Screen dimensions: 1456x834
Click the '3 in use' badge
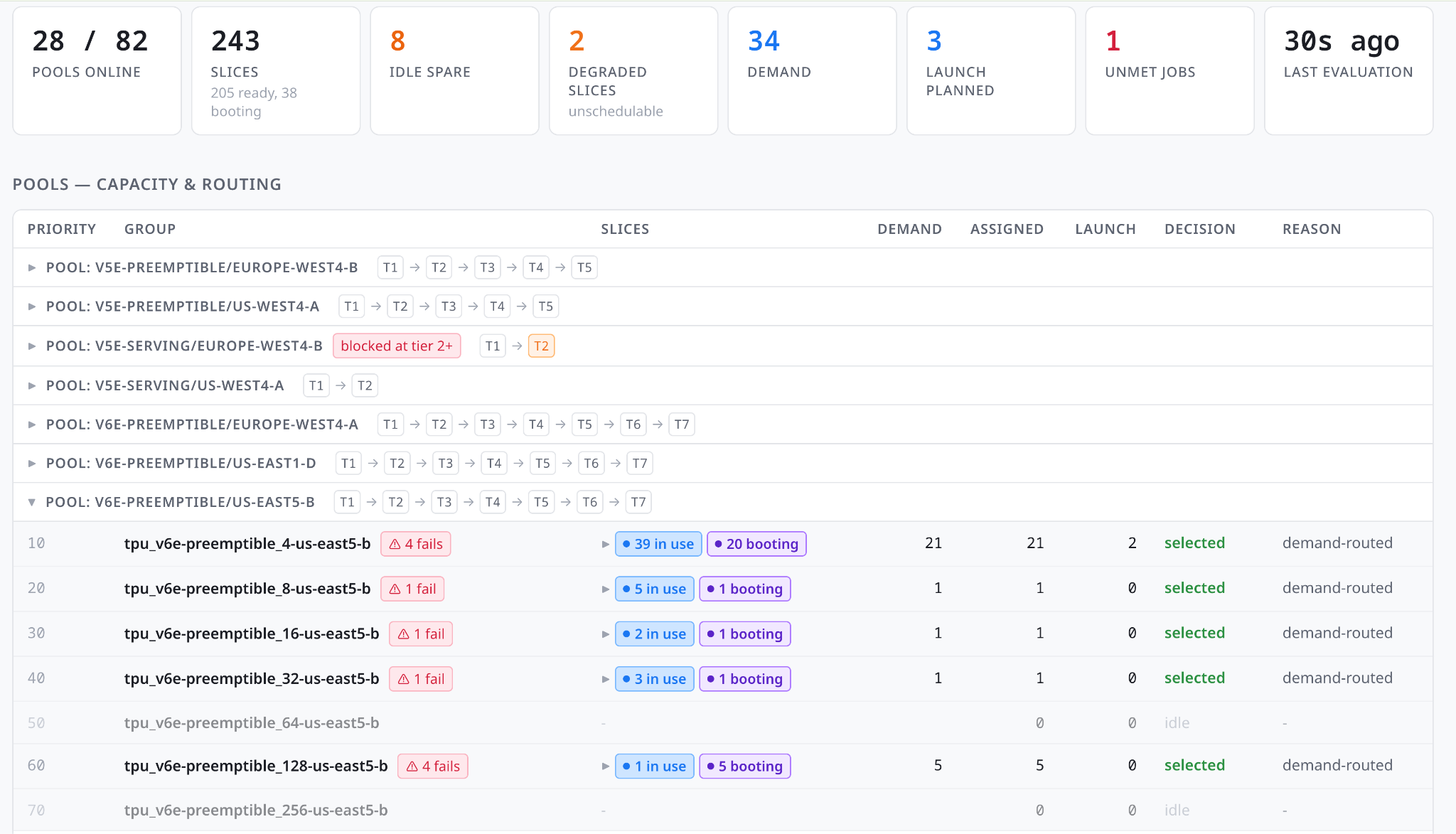tap(654, 679)
